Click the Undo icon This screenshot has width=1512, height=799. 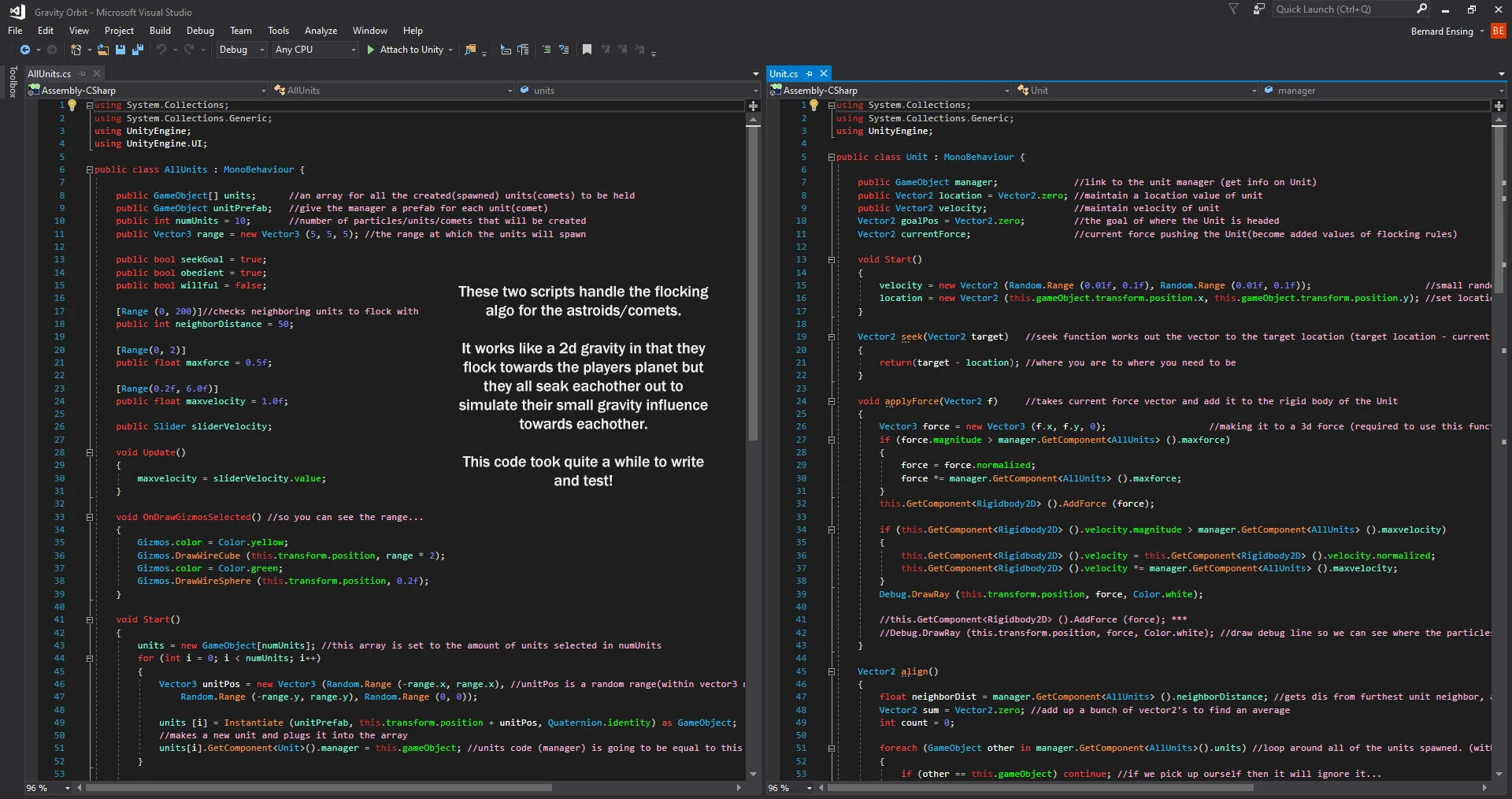point(161,49)
